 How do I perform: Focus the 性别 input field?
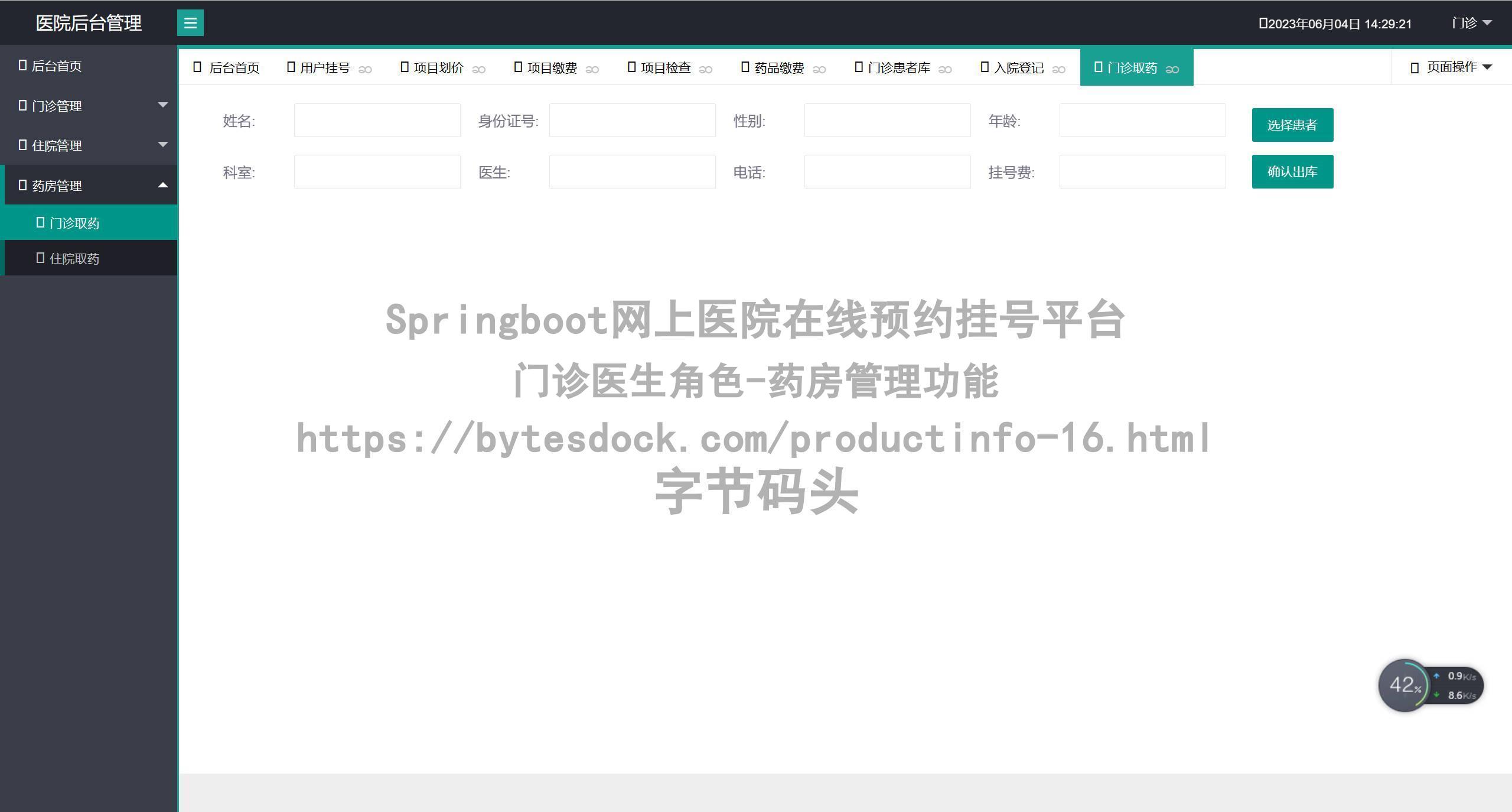888,120
